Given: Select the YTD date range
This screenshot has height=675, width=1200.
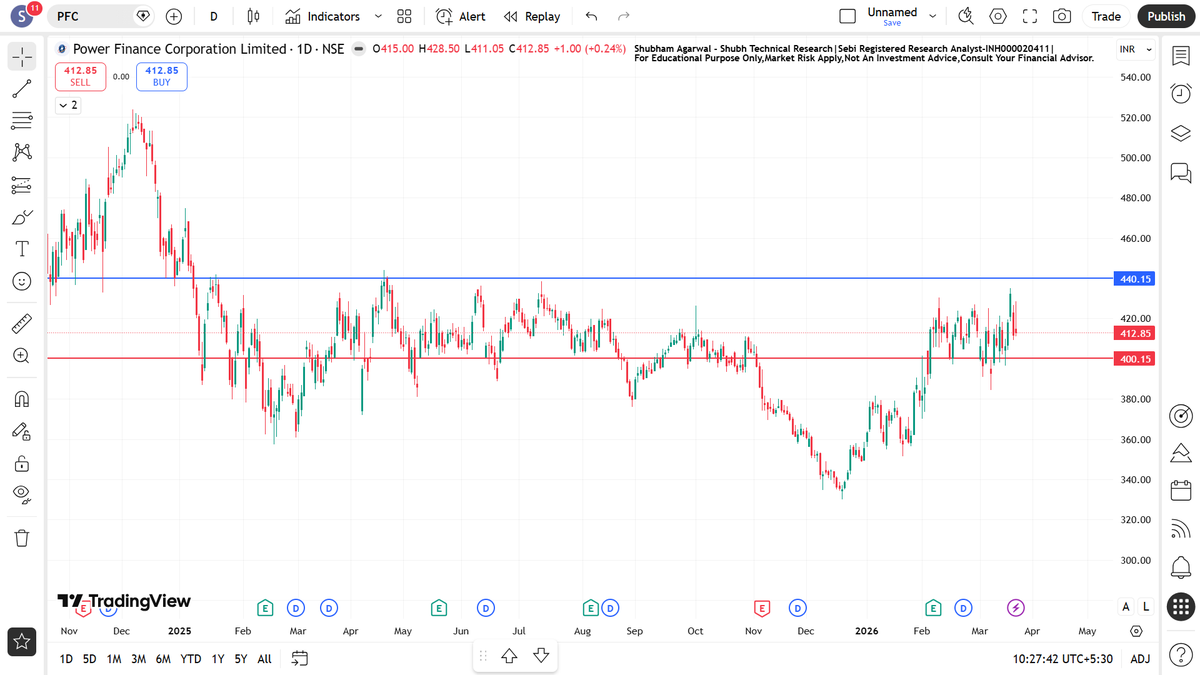Looking at the screenshot, I should pos(190,659).
